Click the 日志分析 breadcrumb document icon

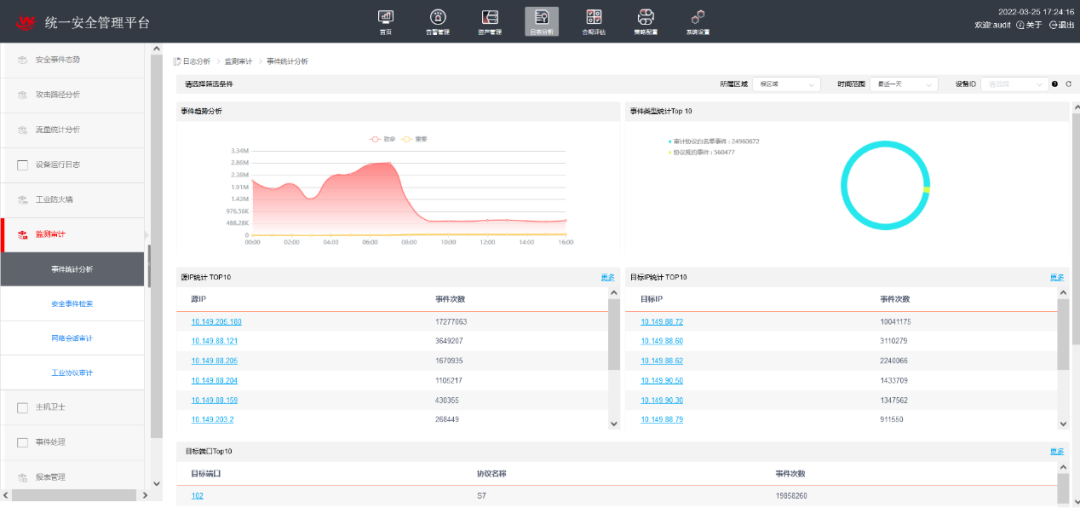[177, 61]
